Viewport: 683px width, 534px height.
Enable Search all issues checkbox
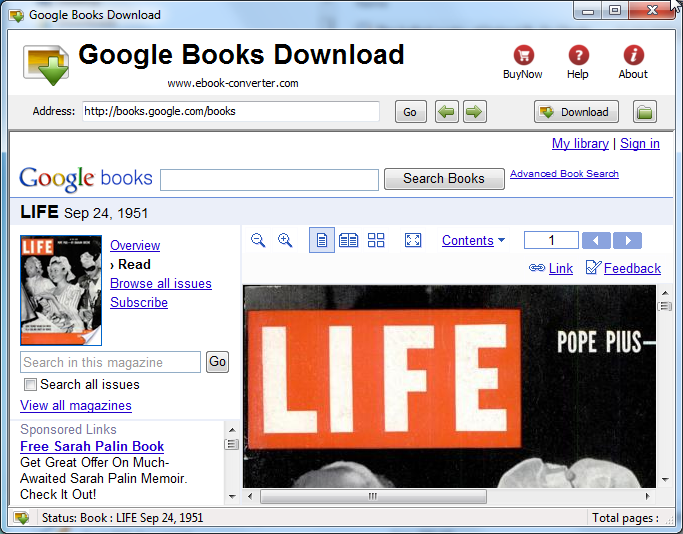pos(30,385)
